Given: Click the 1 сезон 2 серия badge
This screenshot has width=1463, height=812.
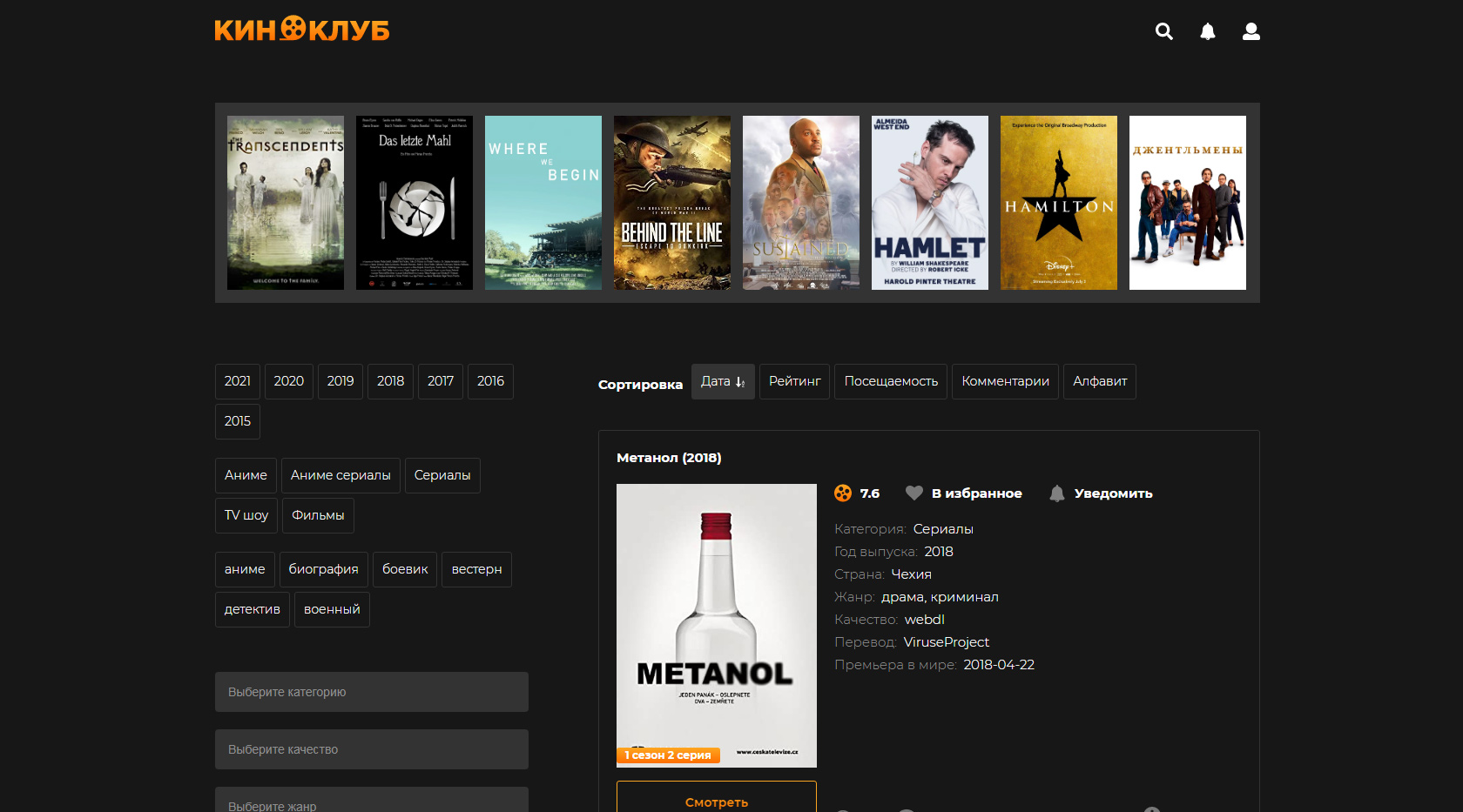Looking at the screenshot, I should pos(668,755).
